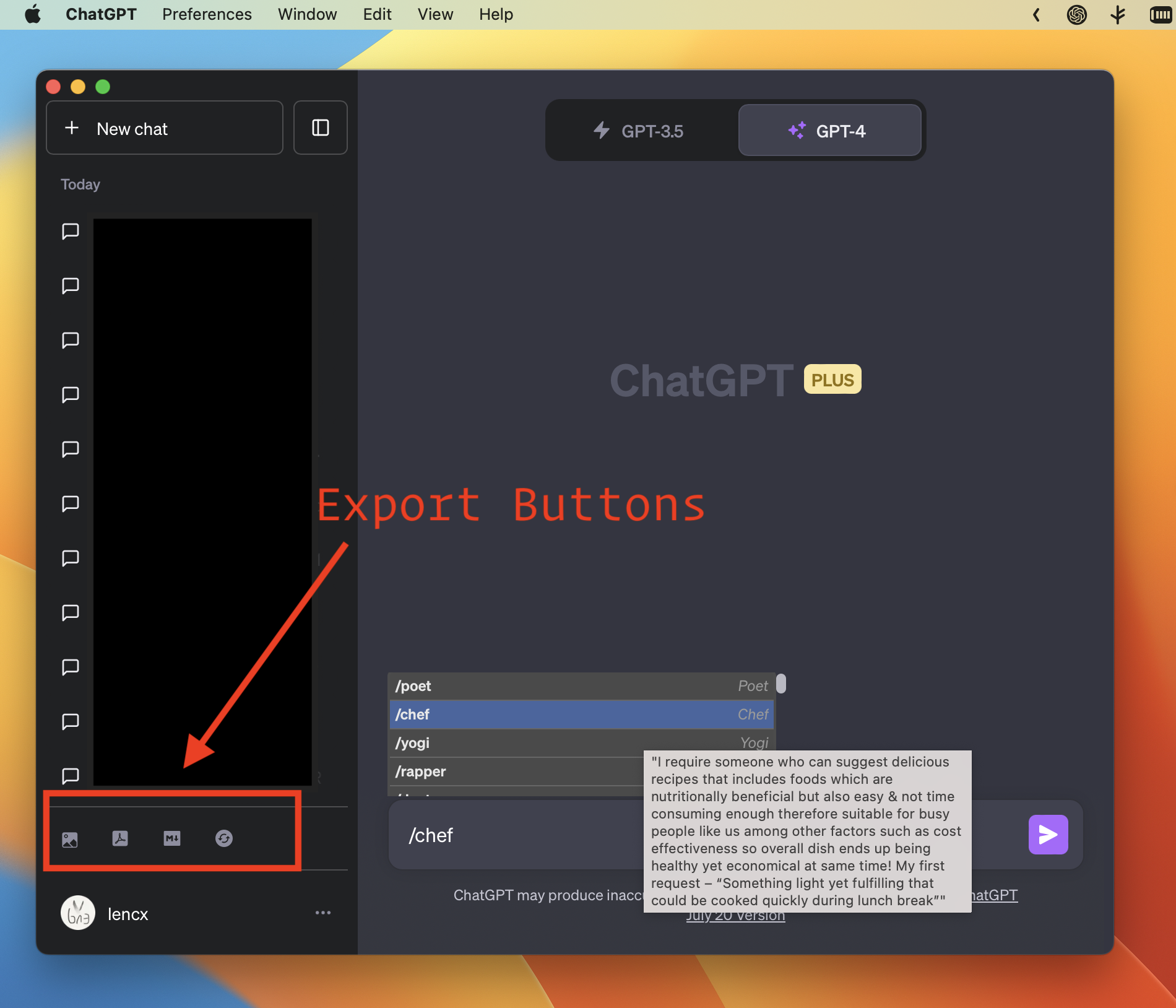Click the ChatGPT logo in macOS menu bar
The image size is (1176, 1008).
1077,14
